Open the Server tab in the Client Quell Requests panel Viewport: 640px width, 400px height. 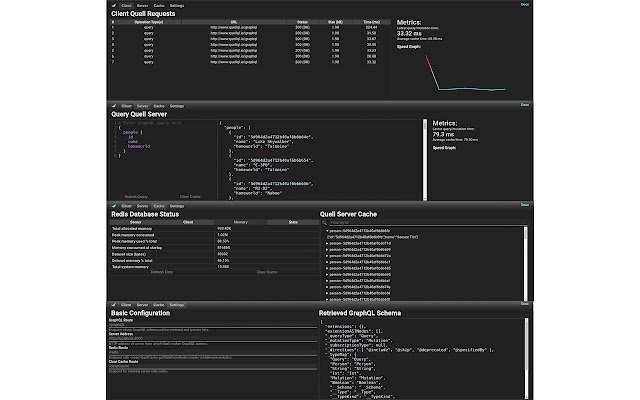pos(142,6)
